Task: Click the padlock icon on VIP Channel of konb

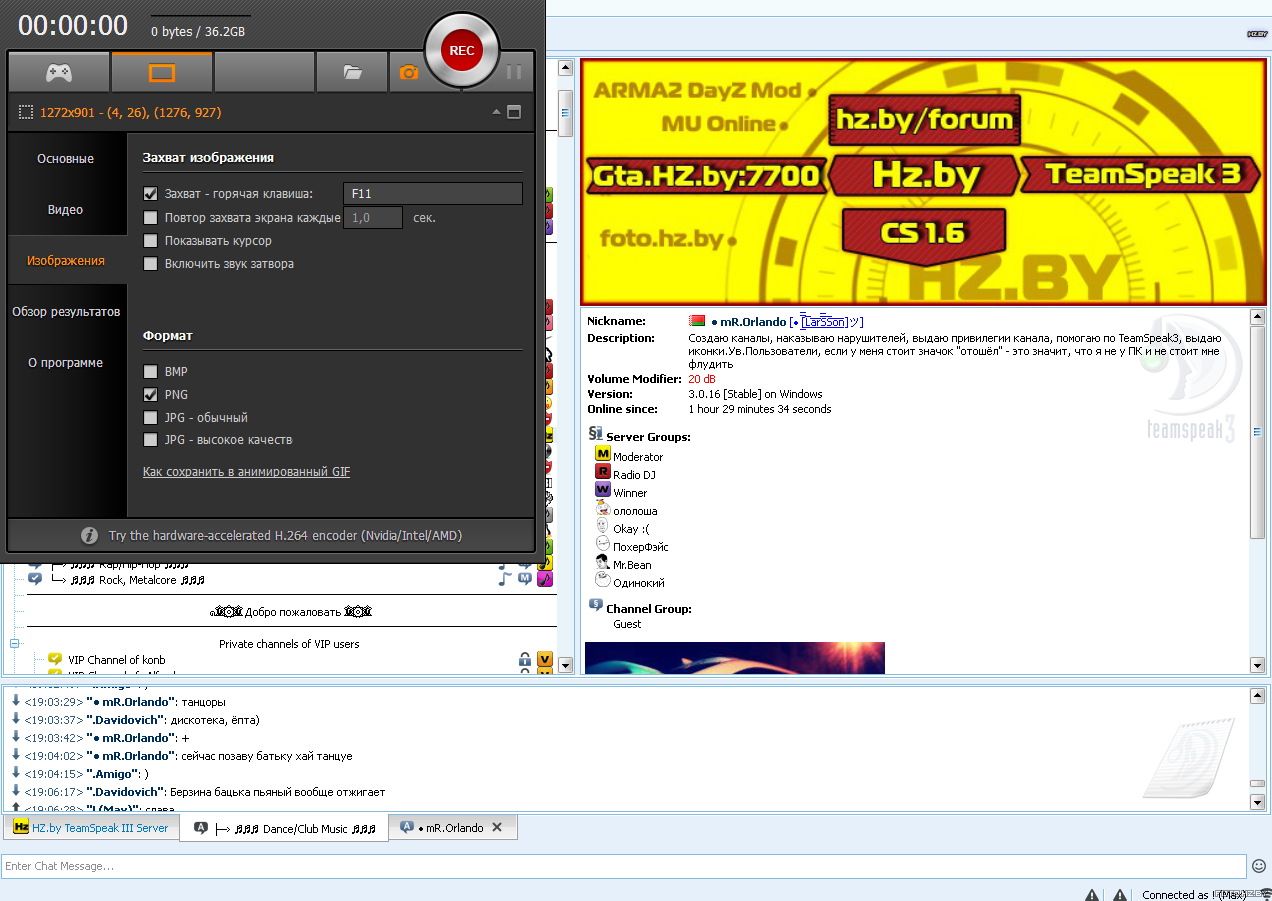Action: [524, 660]
